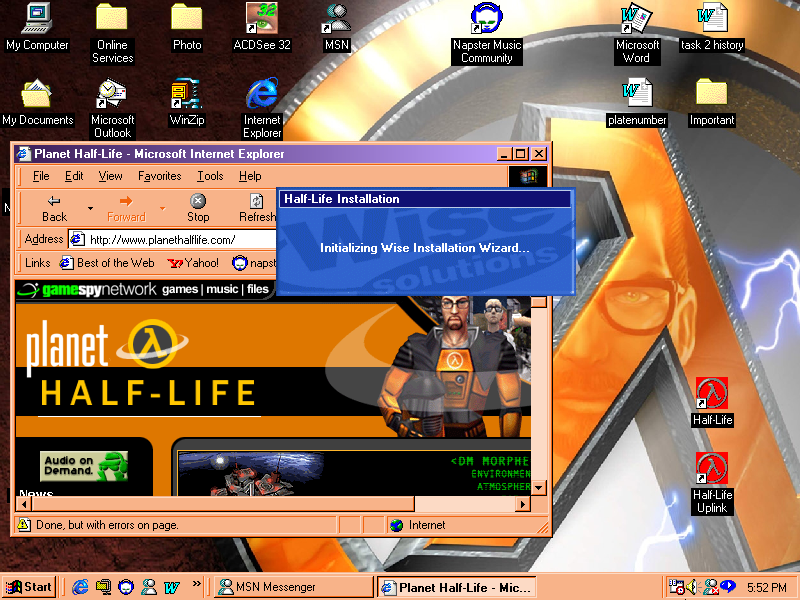
Task: Open My Documents folder icon
Action: click(x=37, y=102)
